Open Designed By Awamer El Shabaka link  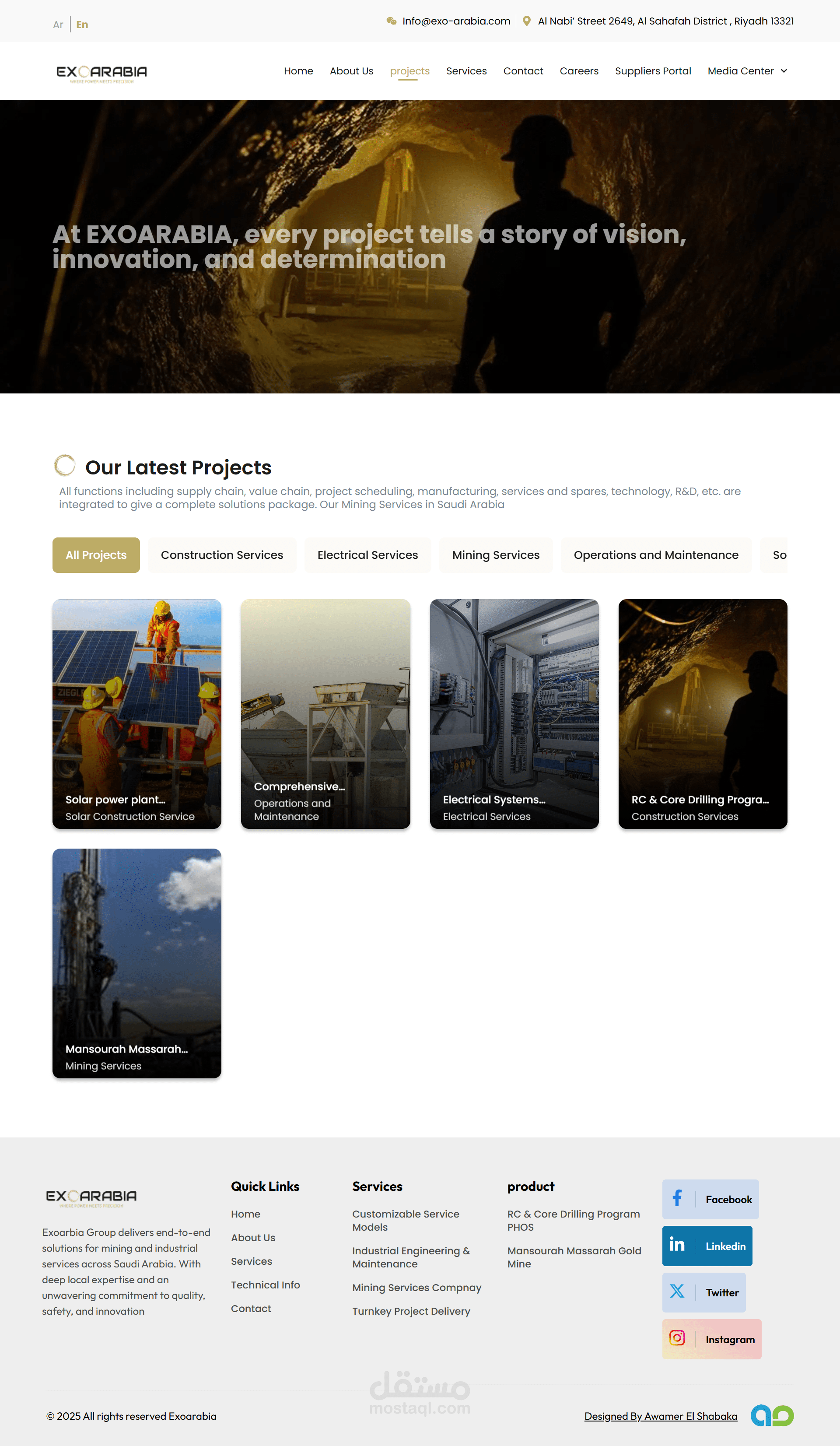coord(661,1416)
